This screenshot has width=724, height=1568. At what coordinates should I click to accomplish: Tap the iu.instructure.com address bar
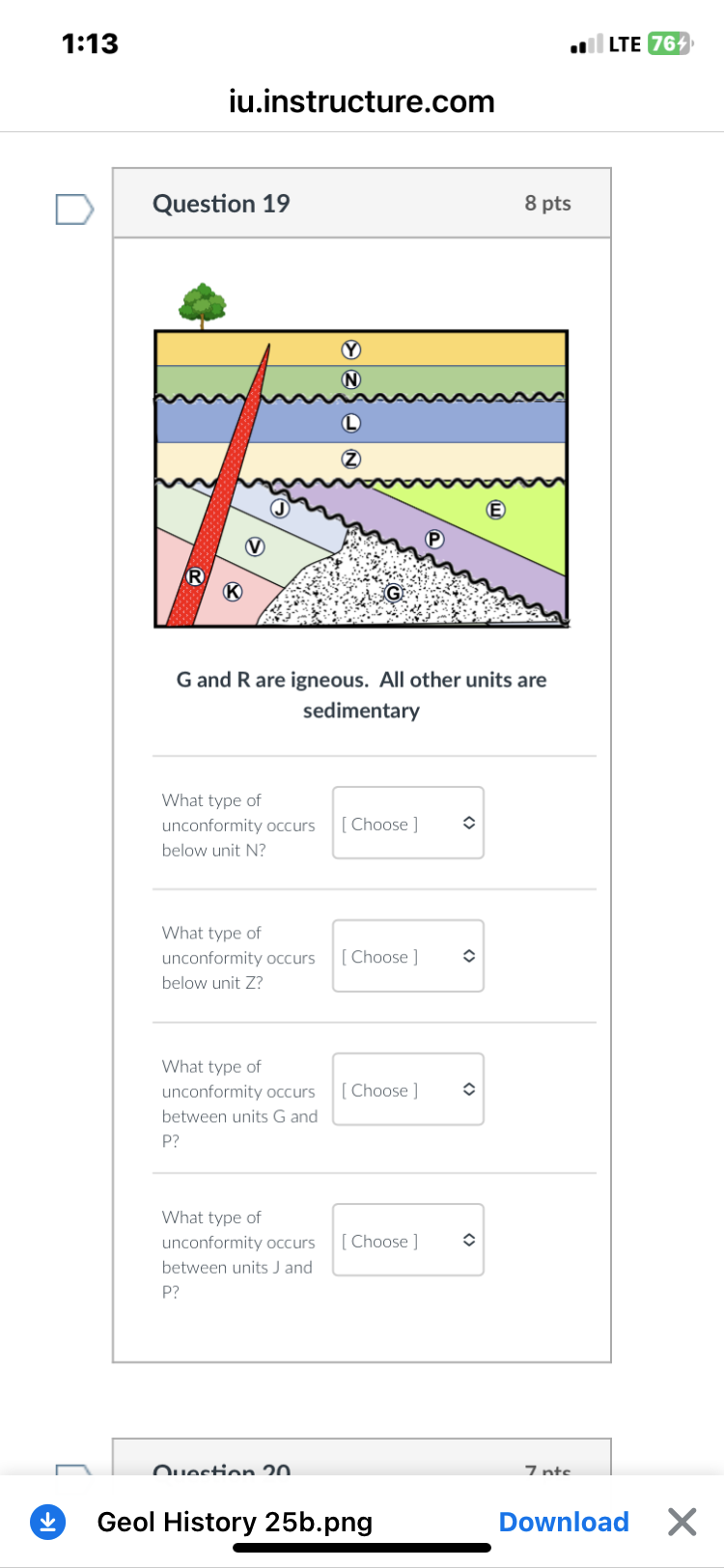click(361, 101)
